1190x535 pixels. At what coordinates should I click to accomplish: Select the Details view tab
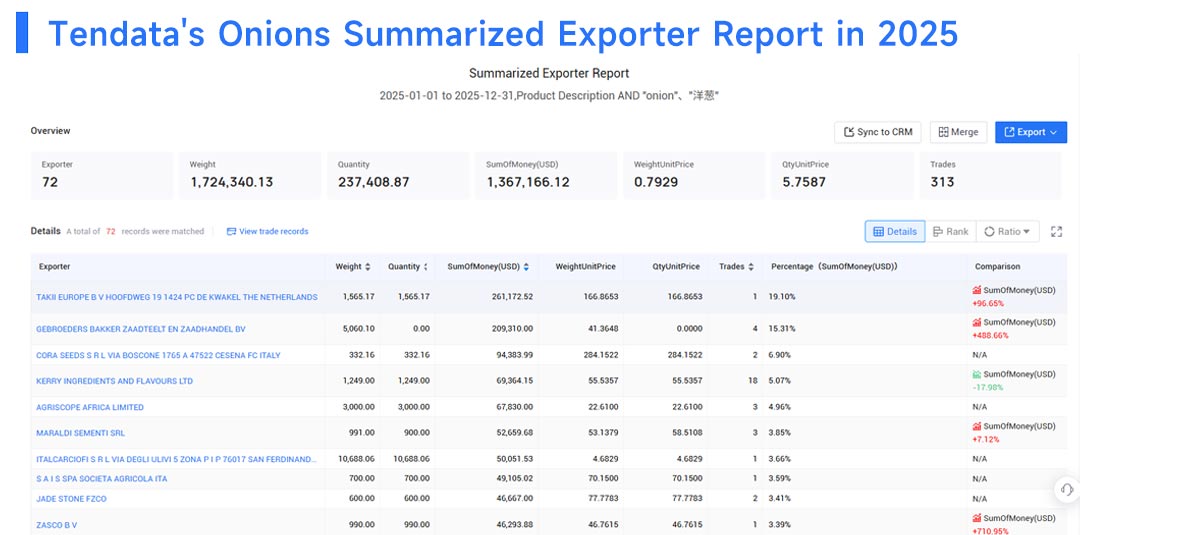[895, 231]
